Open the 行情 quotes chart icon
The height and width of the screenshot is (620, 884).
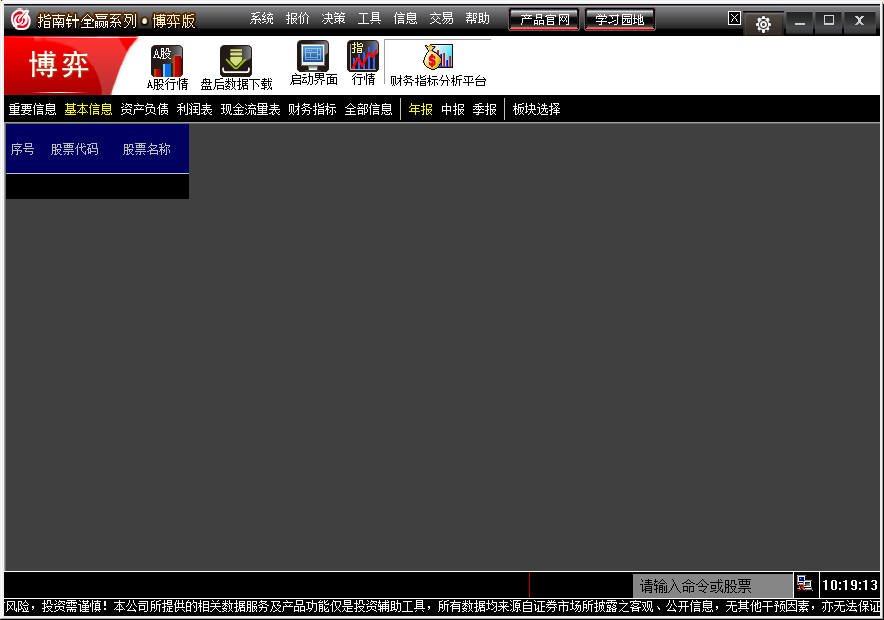[x=363, y=56]
